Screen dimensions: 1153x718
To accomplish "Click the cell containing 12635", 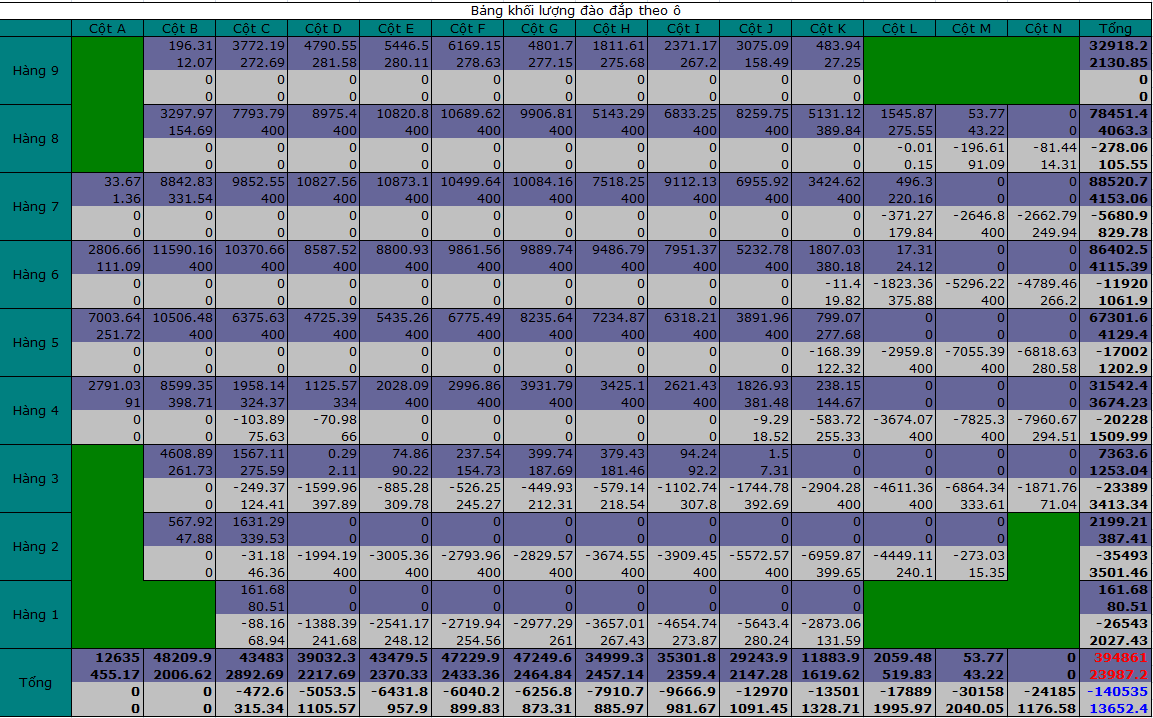I will [107, 658].
